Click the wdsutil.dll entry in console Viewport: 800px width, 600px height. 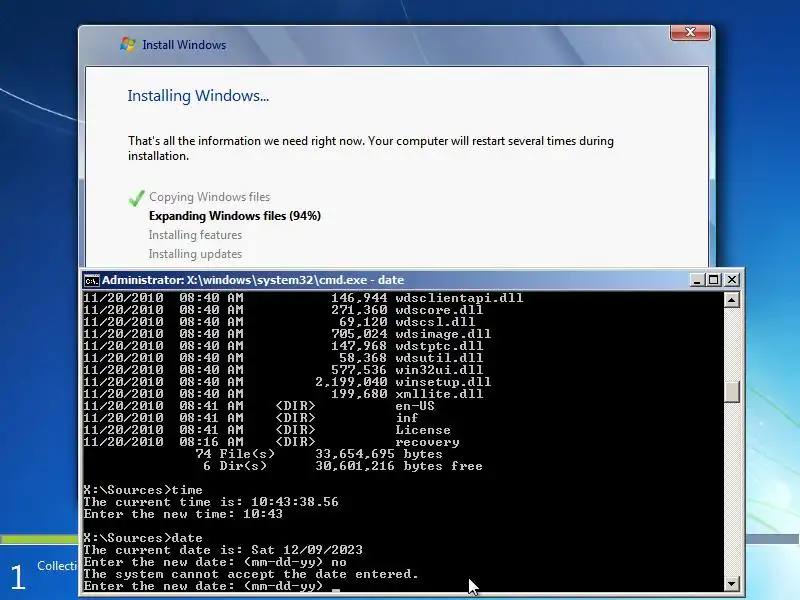(283, 358)
